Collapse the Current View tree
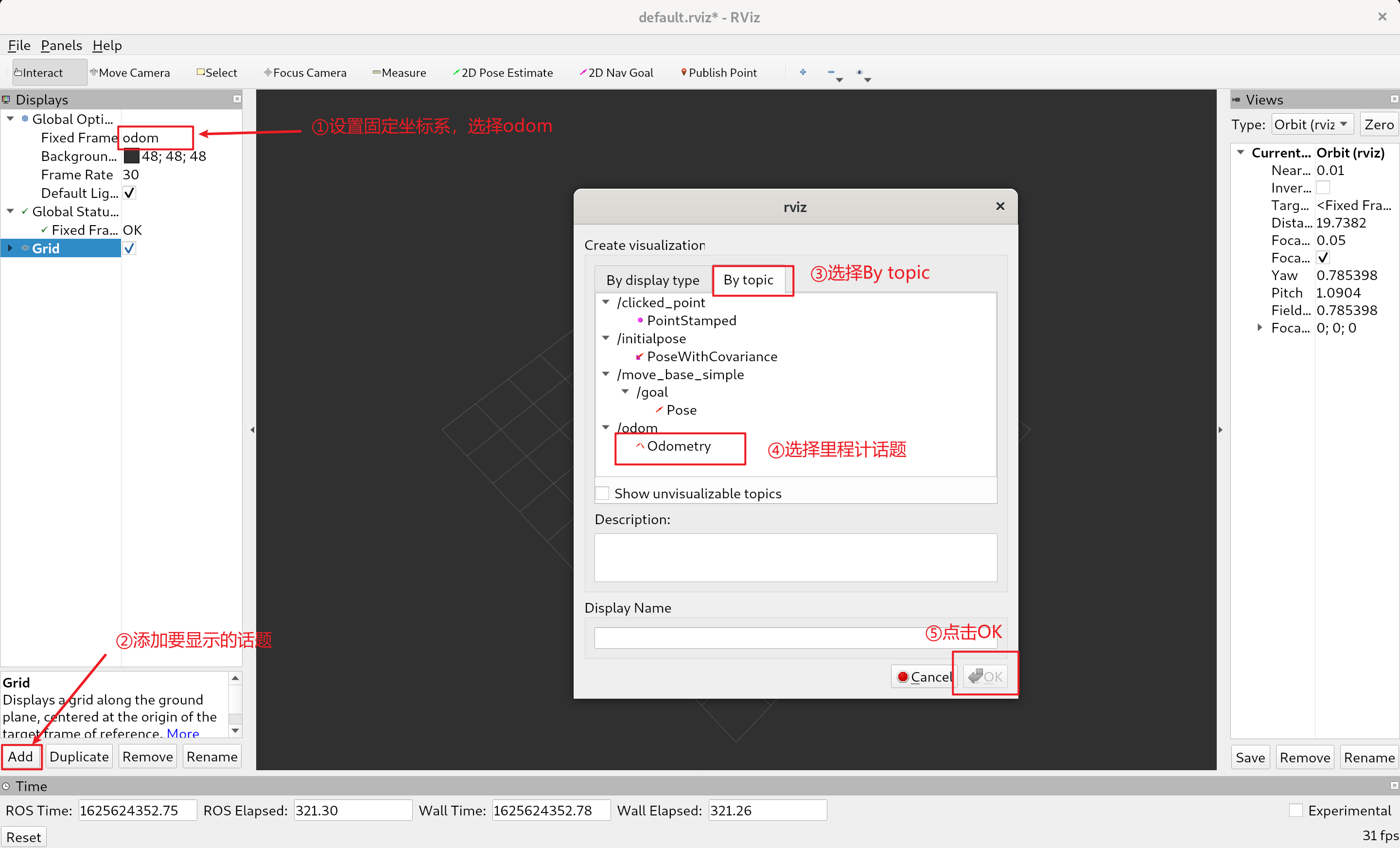 1242,152
